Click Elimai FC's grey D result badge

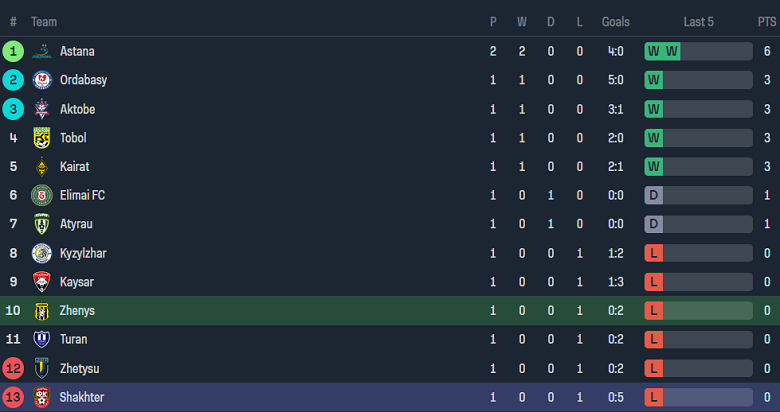point(654,195)
